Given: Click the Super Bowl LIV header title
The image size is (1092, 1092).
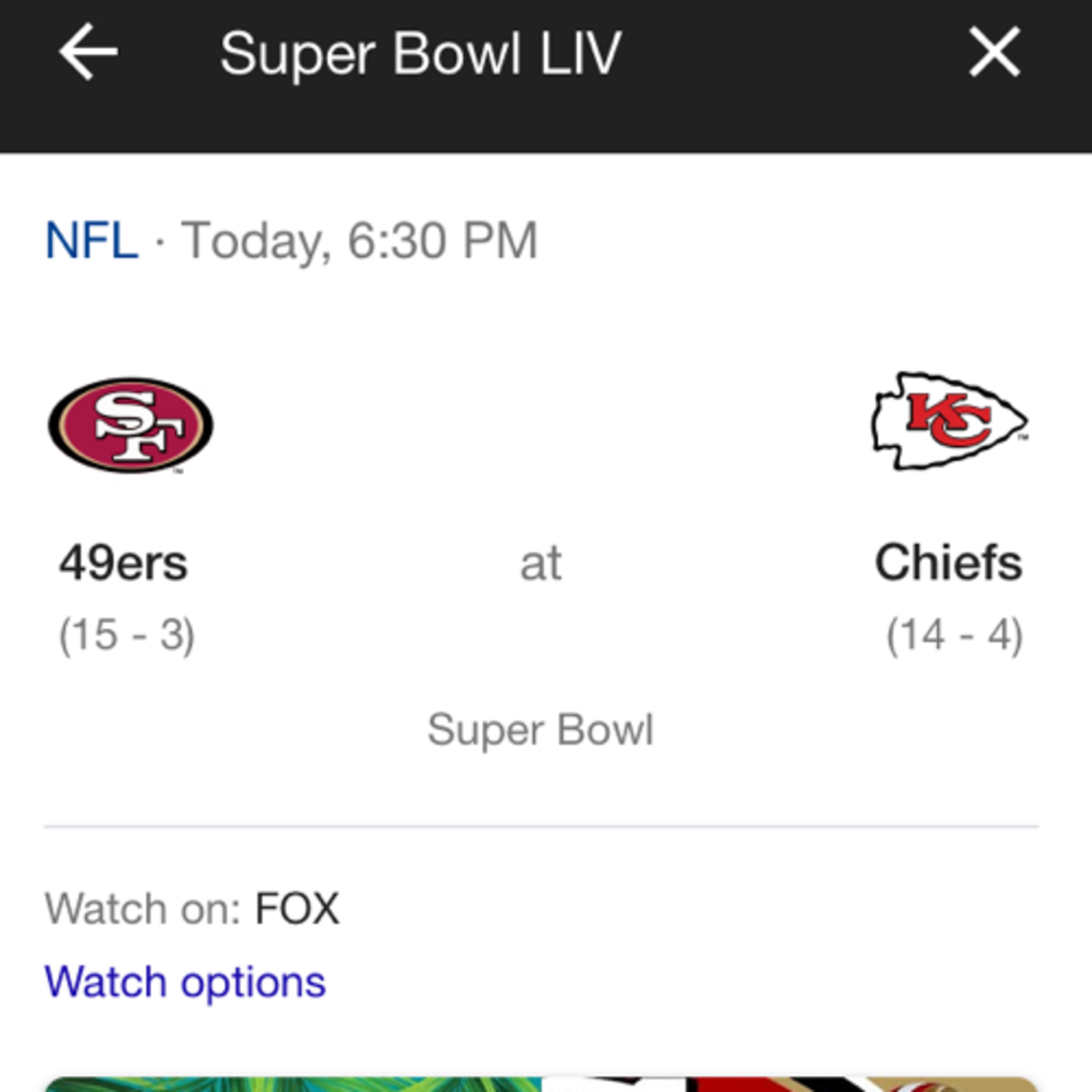Looking at the screenshot, I should (x=421, y=54).
